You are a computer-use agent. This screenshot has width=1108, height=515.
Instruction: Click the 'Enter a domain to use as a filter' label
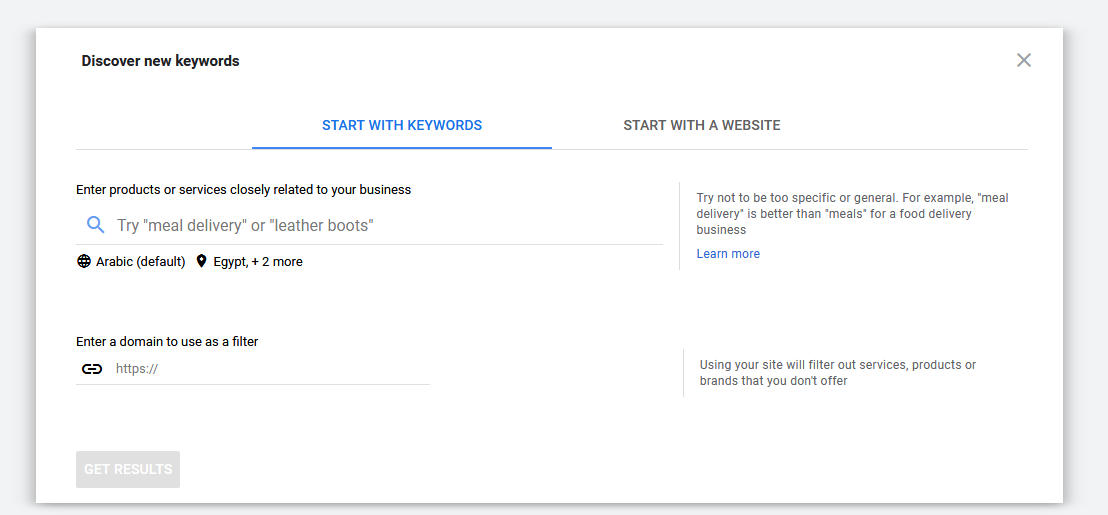tap(167, 342)
